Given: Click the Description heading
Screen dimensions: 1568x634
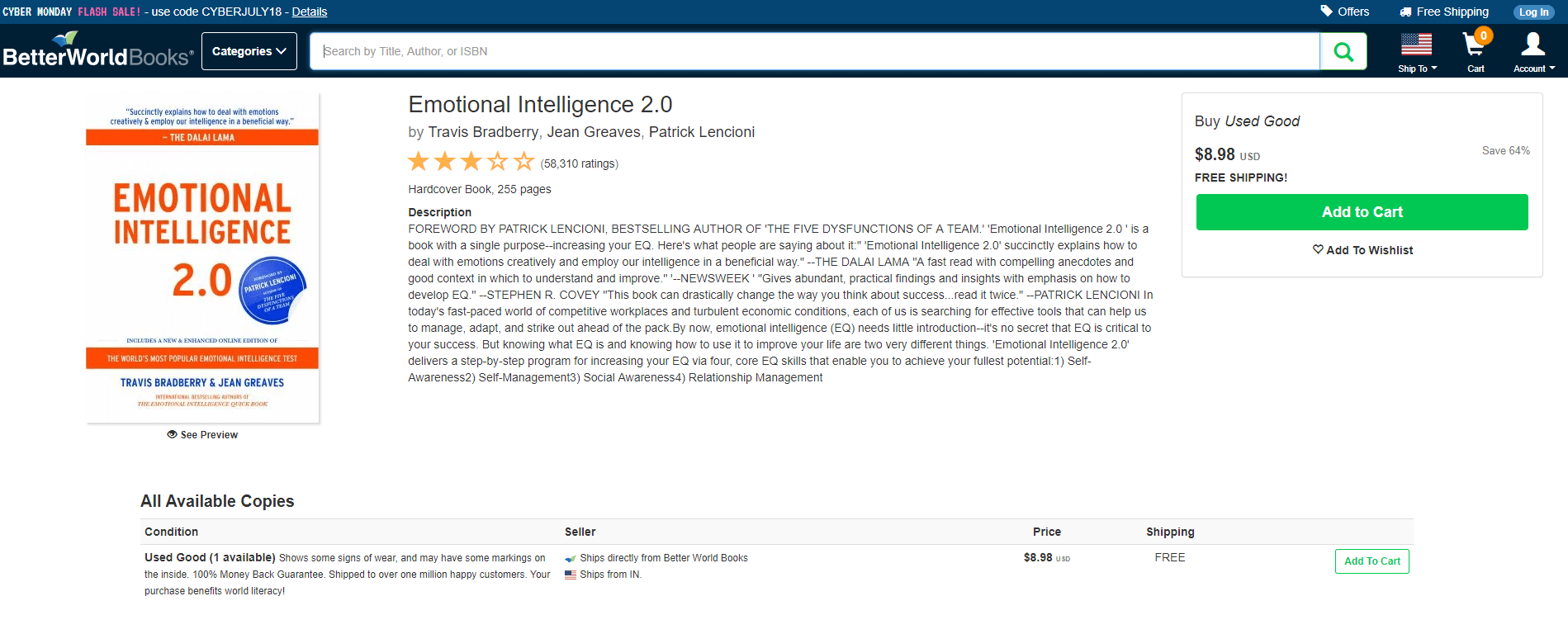Looking at the screenshot, I should 440,212.
